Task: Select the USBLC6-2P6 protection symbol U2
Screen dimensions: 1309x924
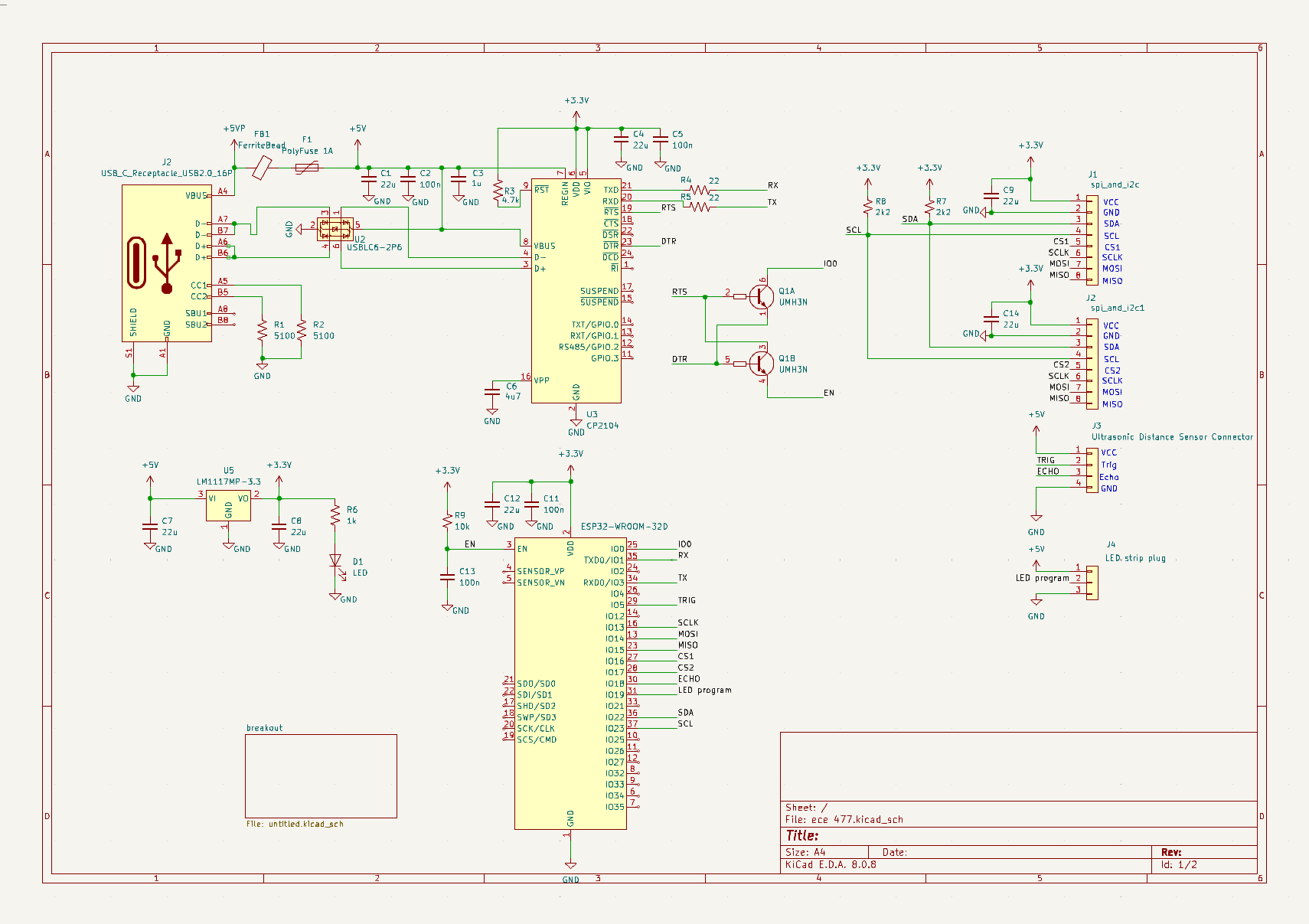Action: (x=335, y=228)
